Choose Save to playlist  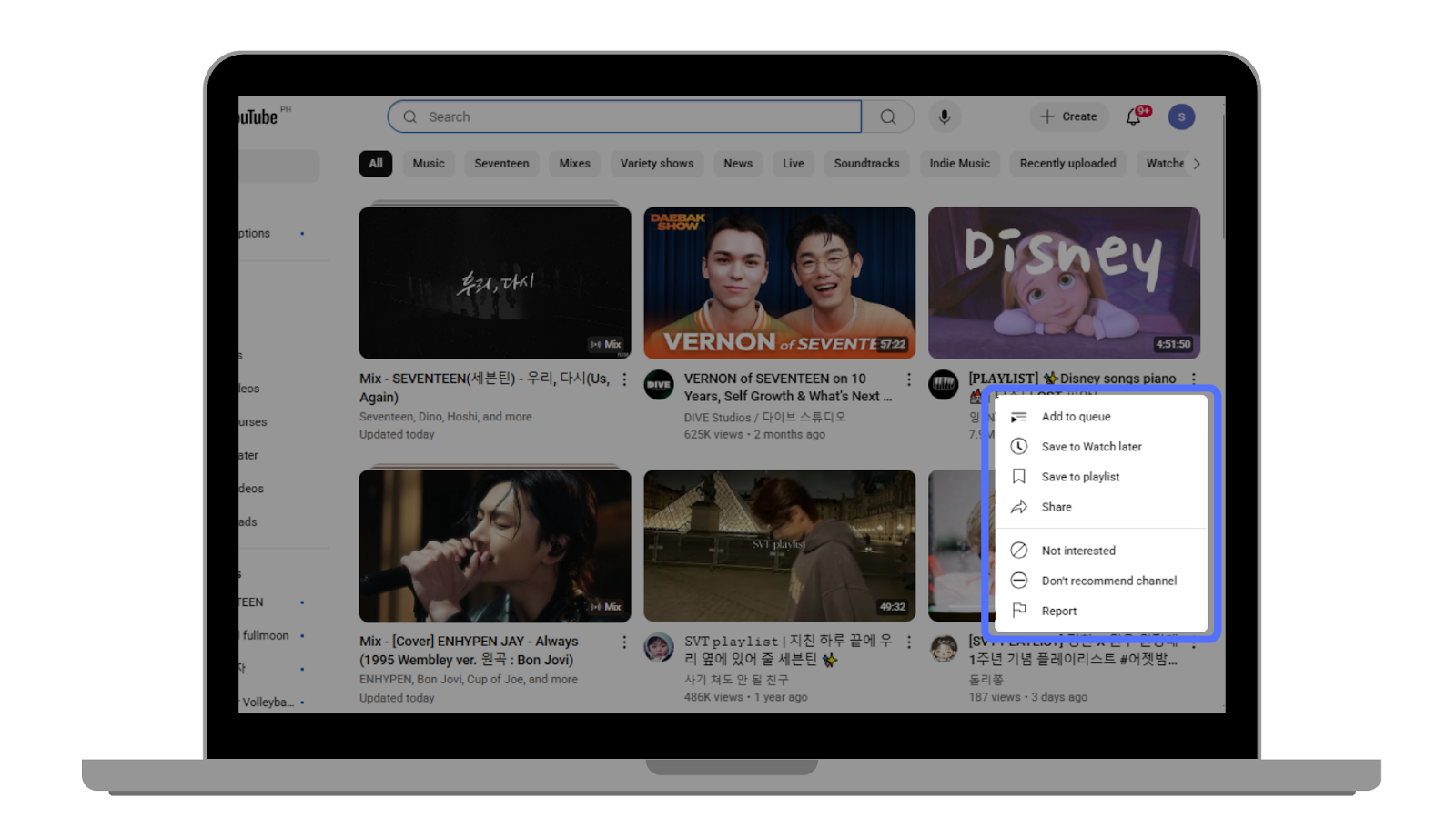tap(1101, 477)
